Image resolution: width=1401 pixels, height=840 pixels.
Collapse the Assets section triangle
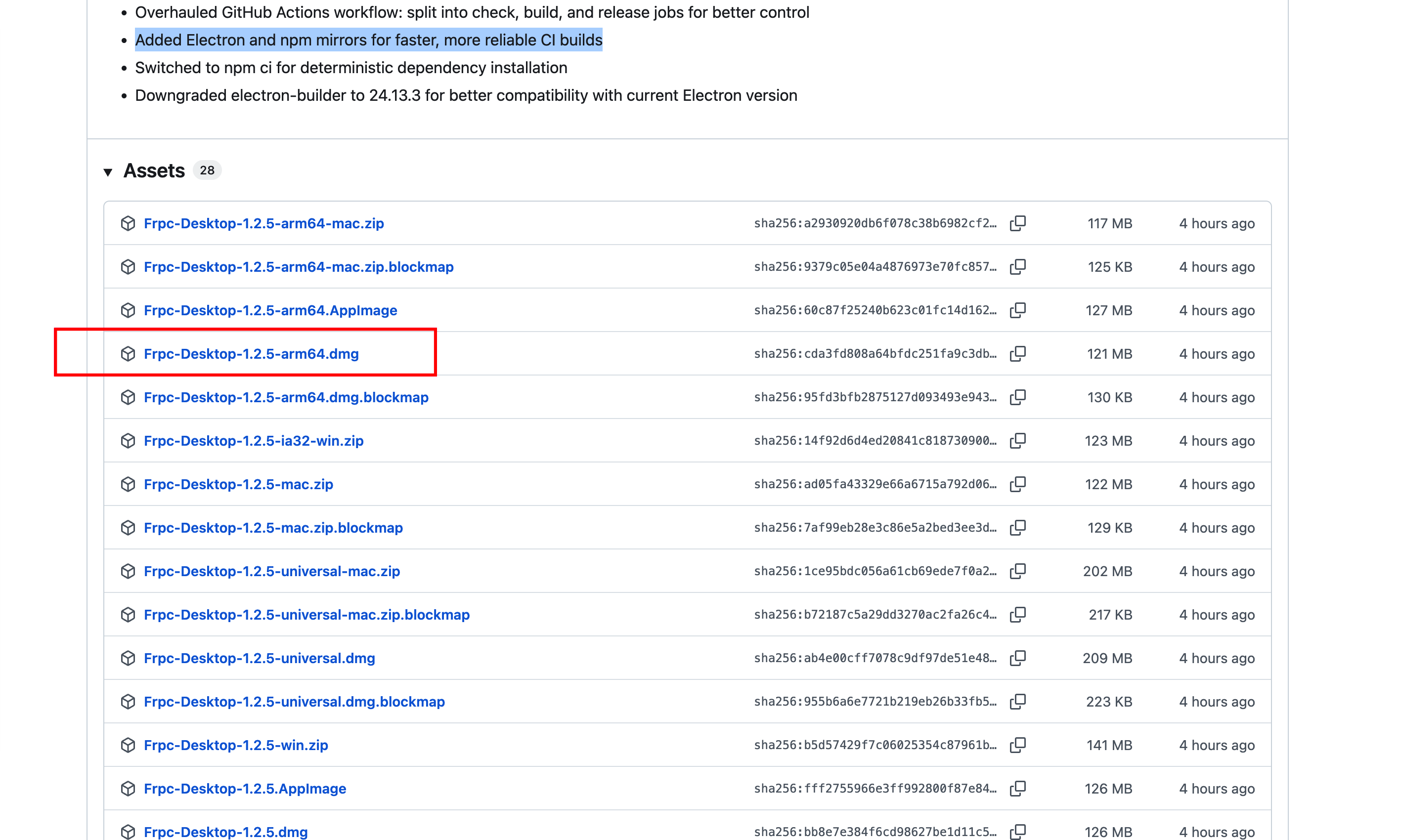coord(108,171)
